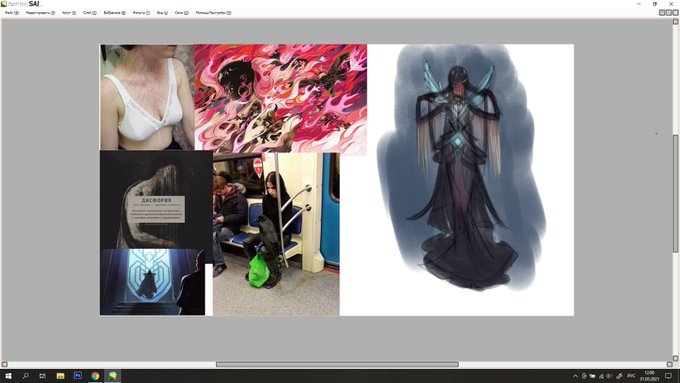The image size is (680, 383).
Task: Open the Вид menu
Action: (x=162, y=13)
